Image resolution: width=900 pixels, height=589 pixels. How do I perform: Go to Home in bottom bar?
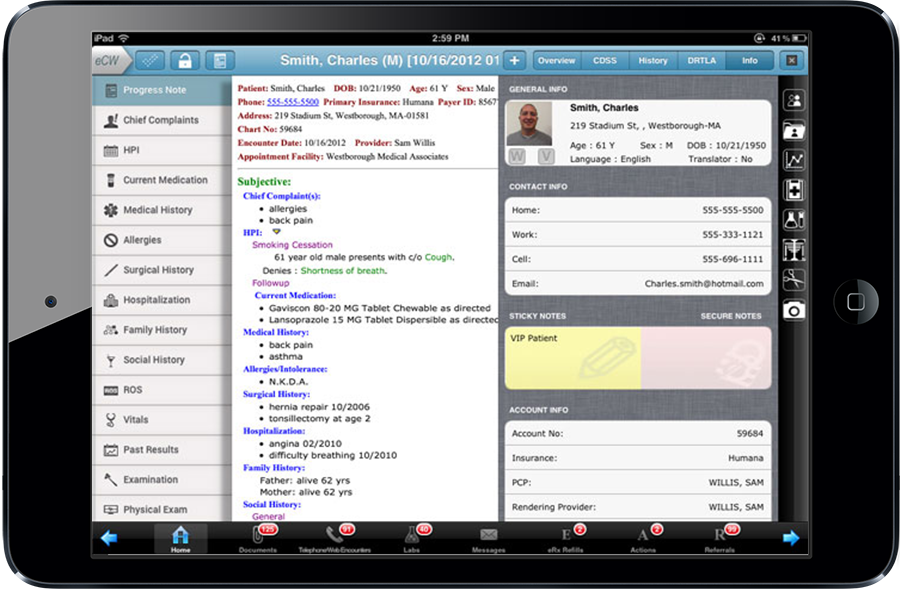point(180,538)
